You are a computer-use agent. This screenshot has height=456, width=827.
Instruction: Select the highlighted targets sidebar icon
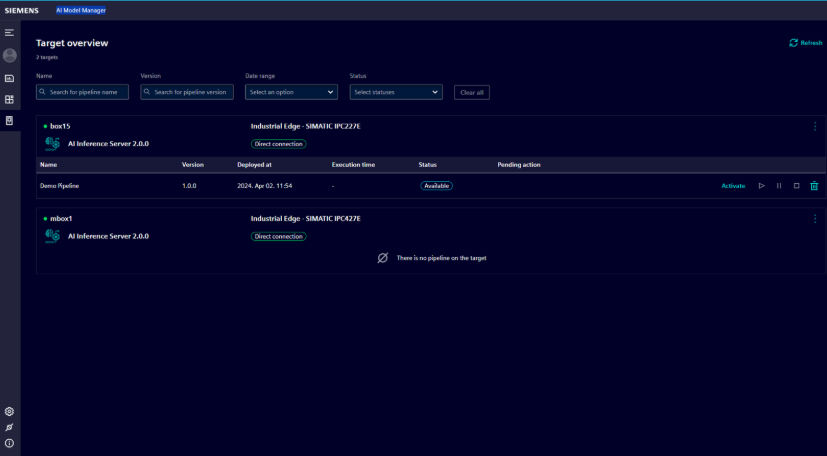coord(9,120)
